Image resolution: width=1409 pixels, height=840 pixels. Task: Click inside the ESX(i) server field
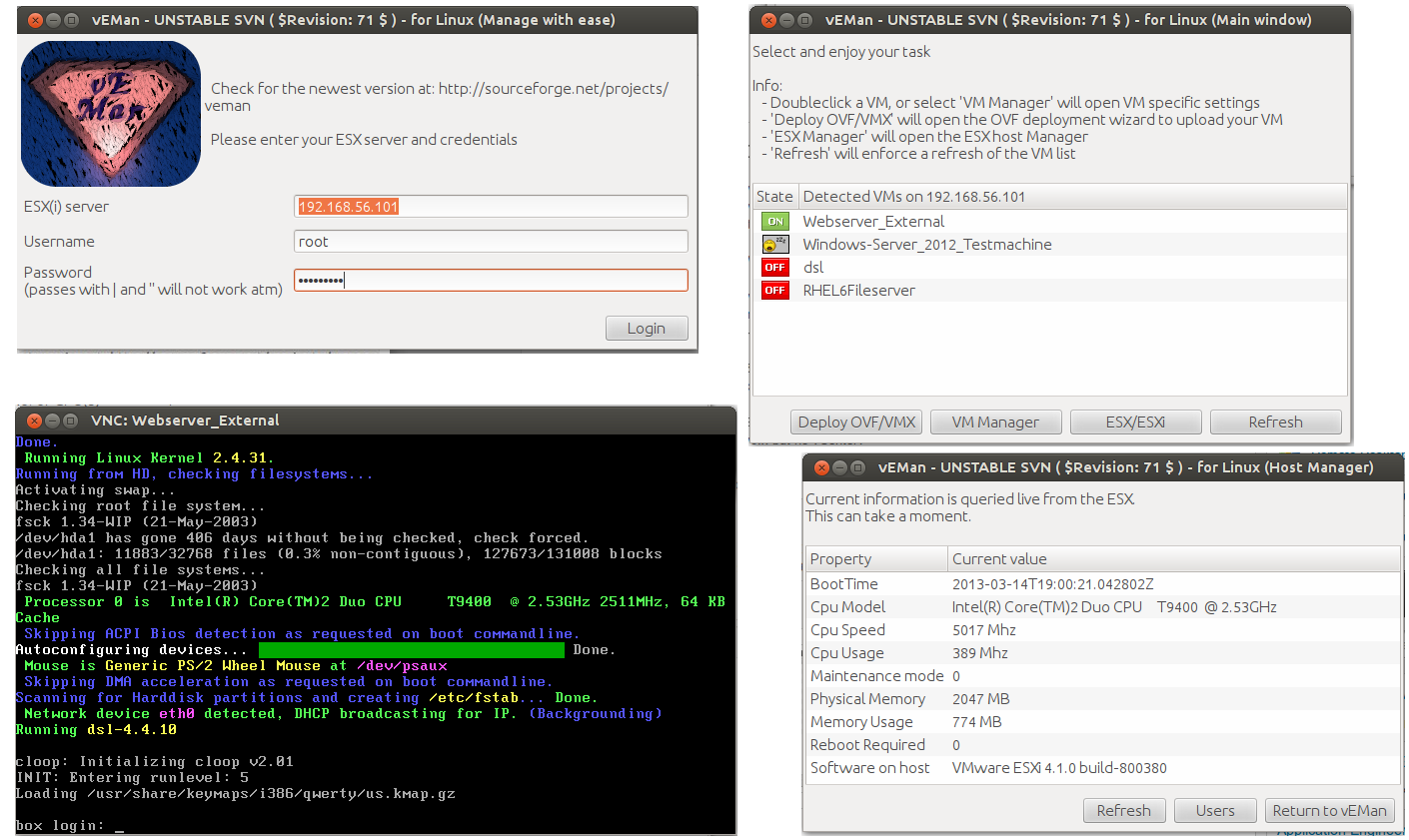point(490,206)
